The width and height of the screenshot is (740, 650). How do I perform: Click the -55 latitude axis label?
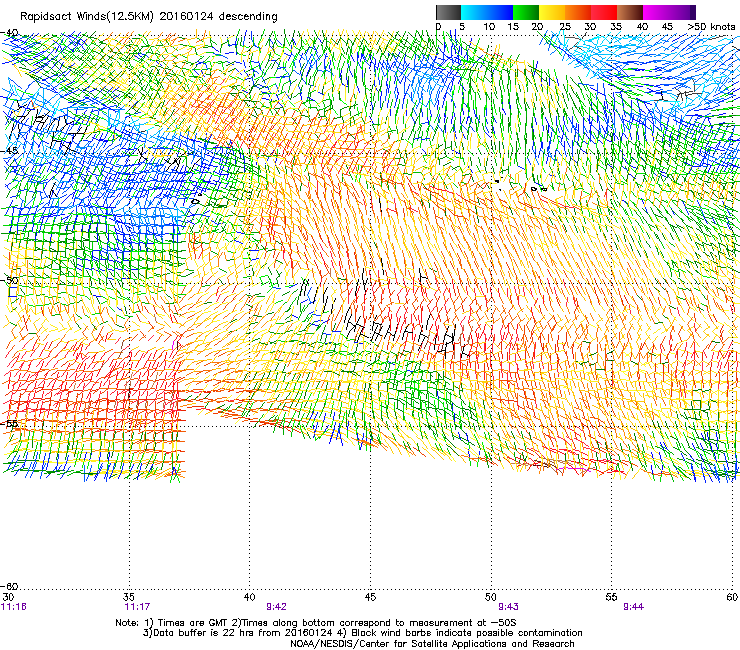[9, 423]
